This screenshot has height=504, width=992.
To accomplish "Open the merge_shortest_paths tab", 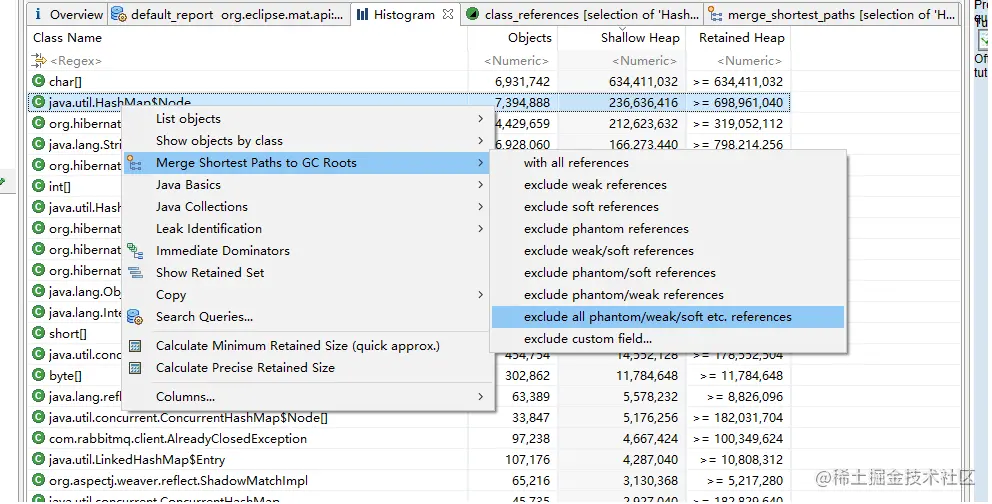I will coord(833,14).
